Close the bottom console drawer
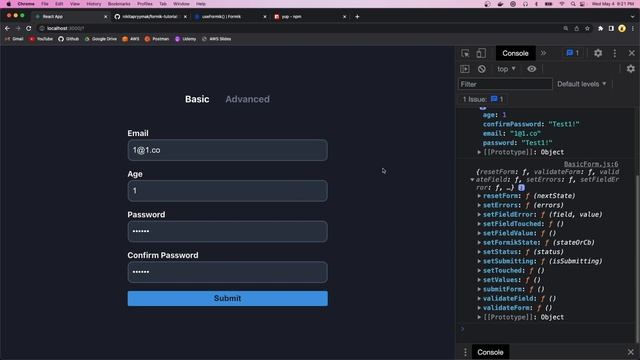Image resolution: width=640 pixels, height=360 pixels. point(631,352)
